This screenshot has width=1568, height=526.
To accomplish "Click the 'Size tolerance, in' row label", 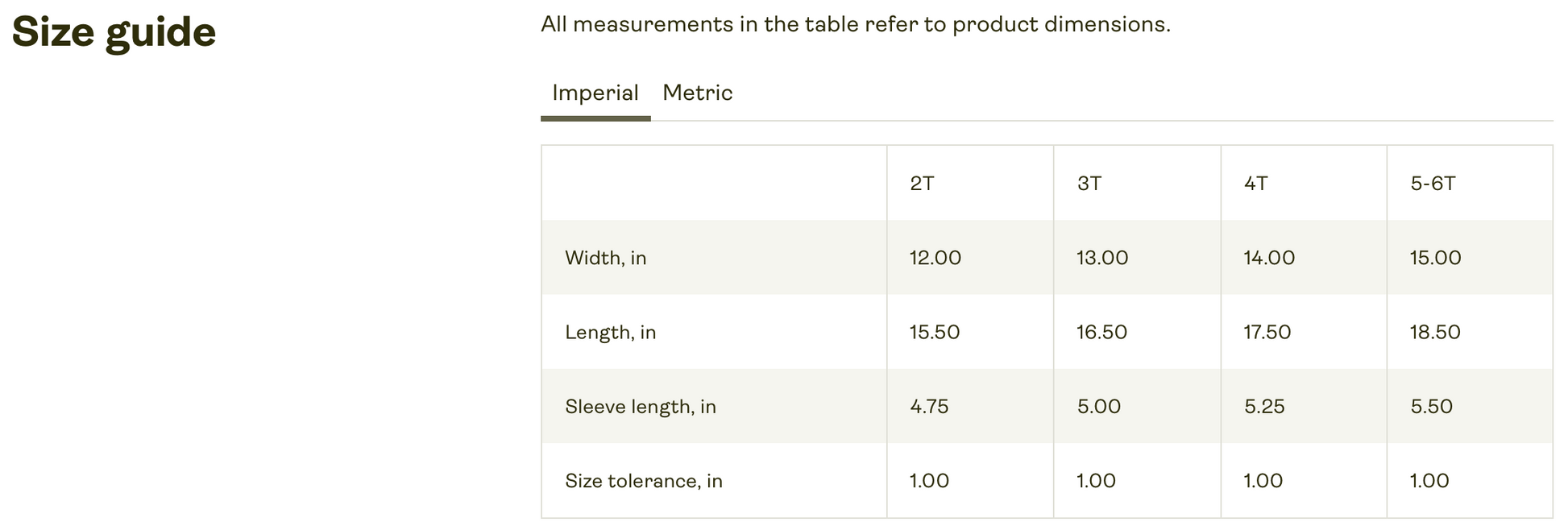I will pyautogui.click(x=643, y=481).
